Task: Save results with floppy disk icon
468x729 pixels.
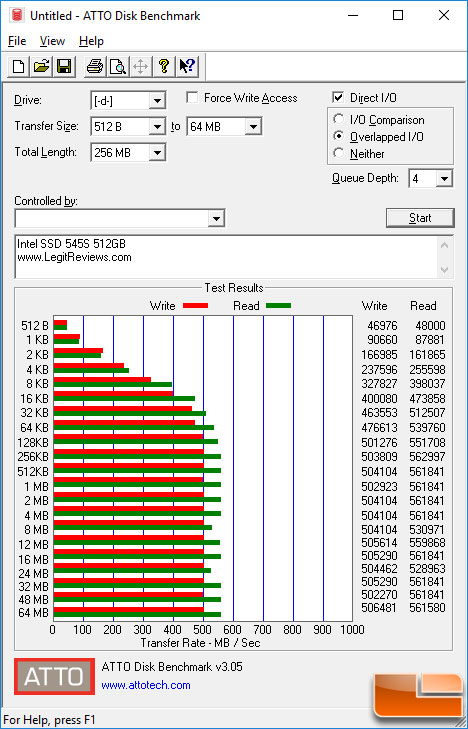Action: coord(64,66)
